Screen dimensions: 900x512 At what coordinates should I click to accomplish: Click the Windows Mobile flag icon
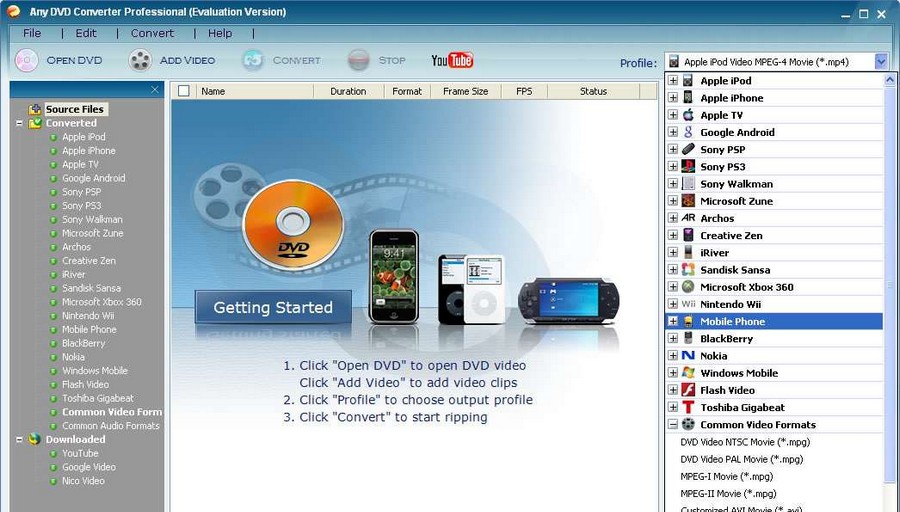(x=688, y=373)
